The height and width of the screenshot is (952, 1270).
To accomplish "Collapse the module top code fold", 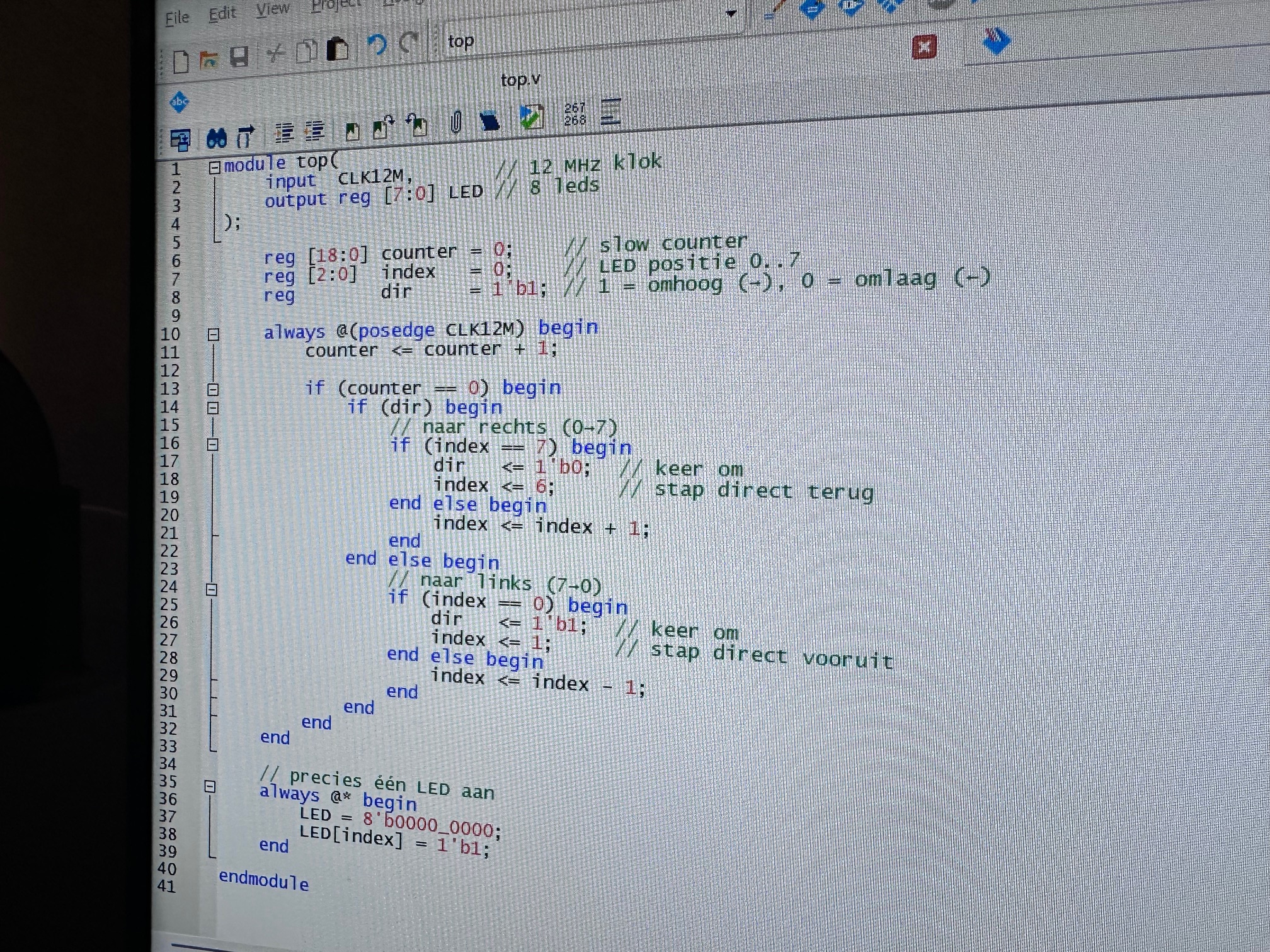I will click(214, 167).
